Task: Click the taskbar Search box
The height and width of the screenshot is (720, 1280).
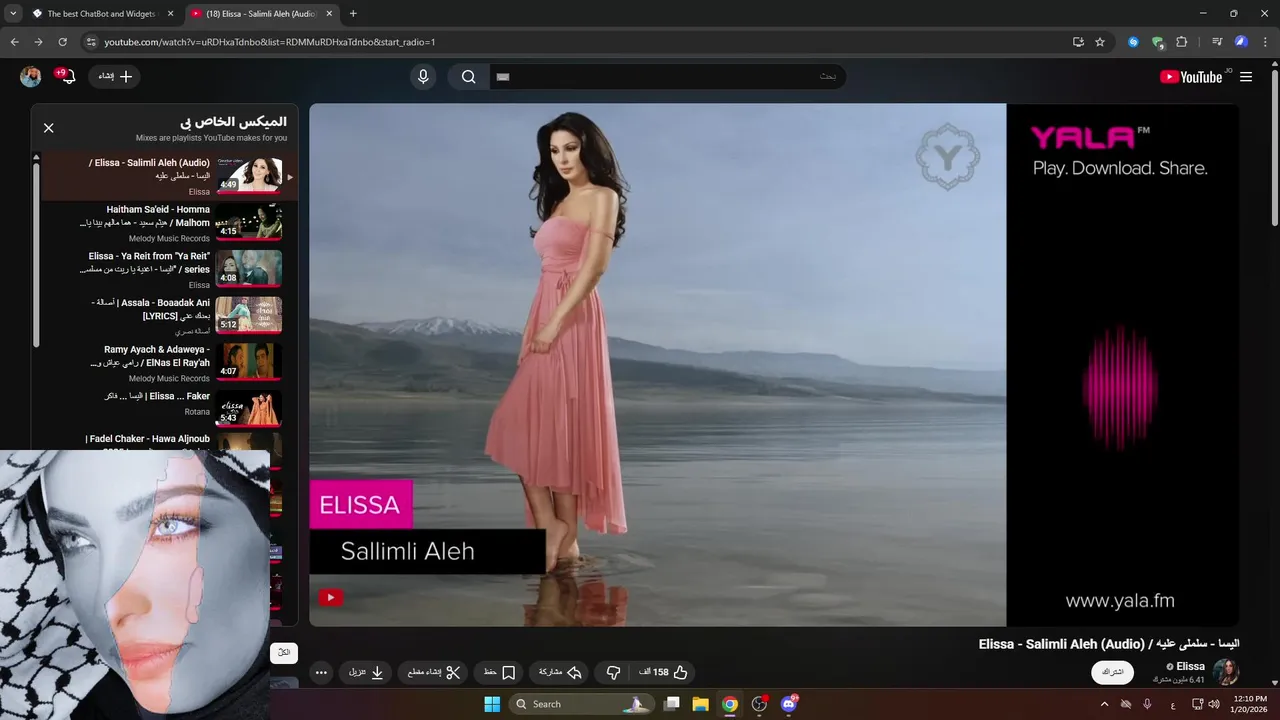Action: coord(583,704)
